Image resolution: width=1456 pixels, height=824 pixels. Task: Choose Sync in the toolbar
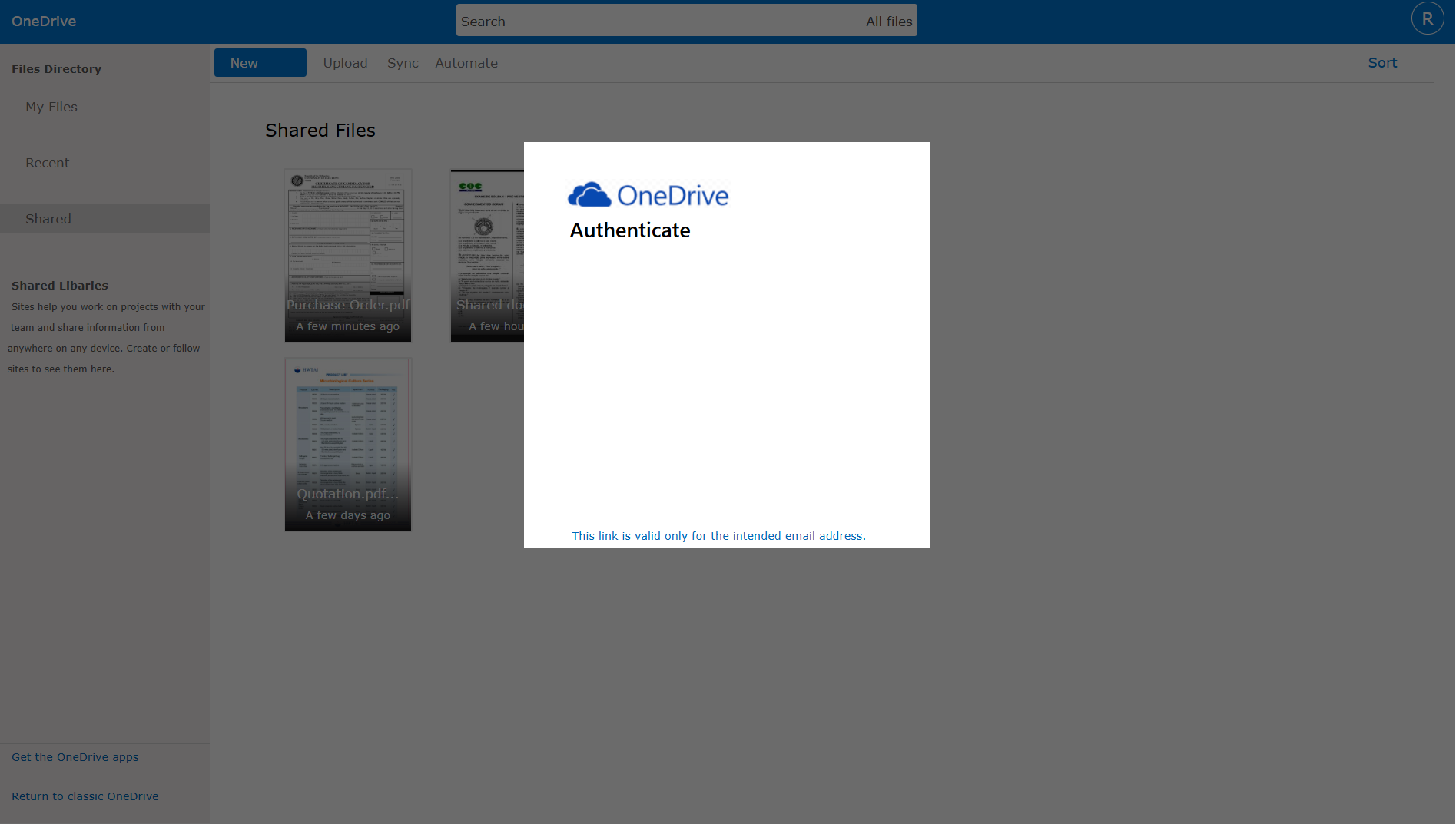(403, 63)
